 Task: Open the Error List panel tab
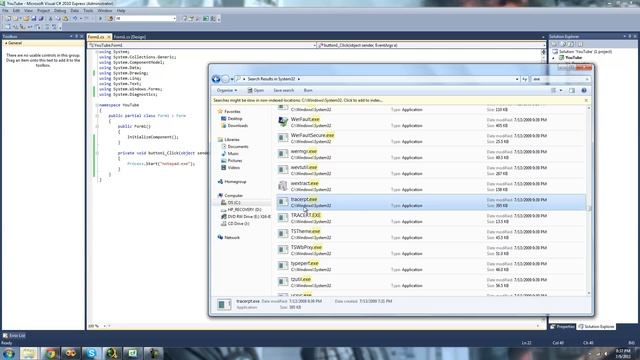point(14,336)
